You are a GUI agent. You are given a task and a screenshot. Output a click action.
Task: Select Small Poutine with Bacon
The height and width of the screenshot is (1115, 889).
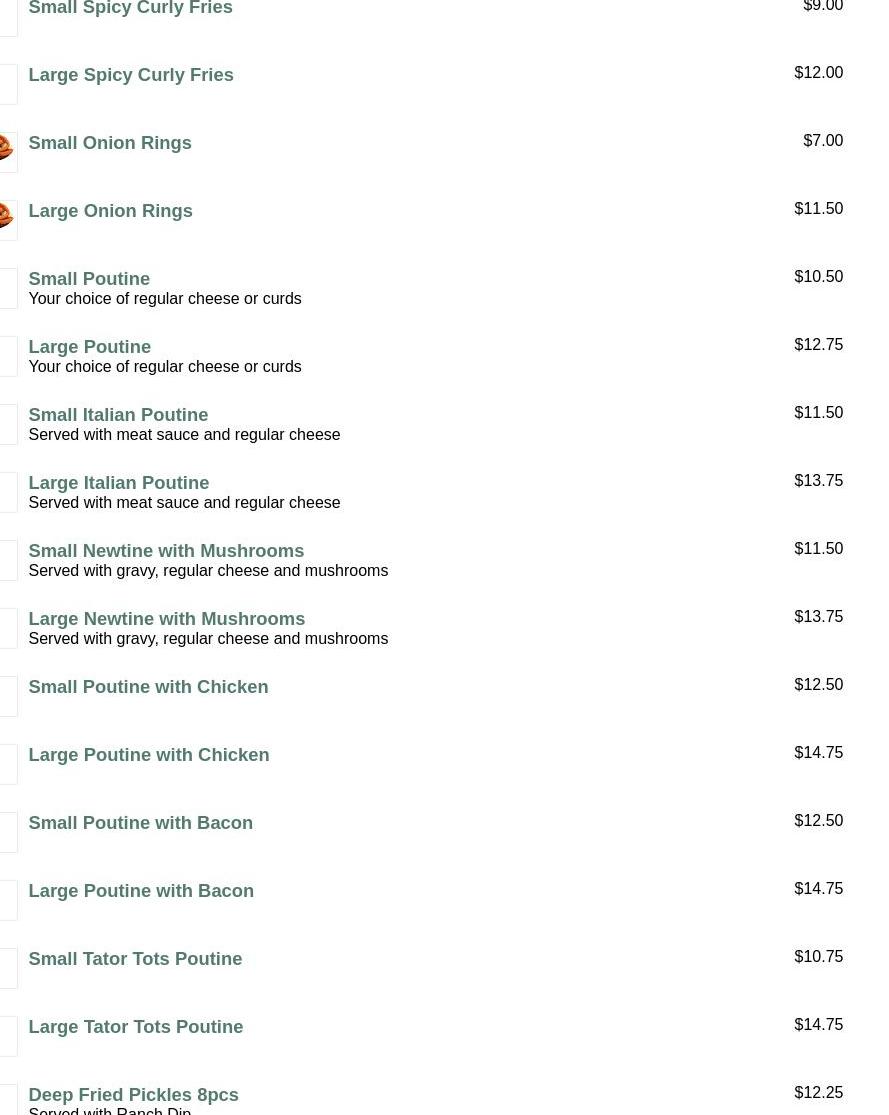[140, 823]
